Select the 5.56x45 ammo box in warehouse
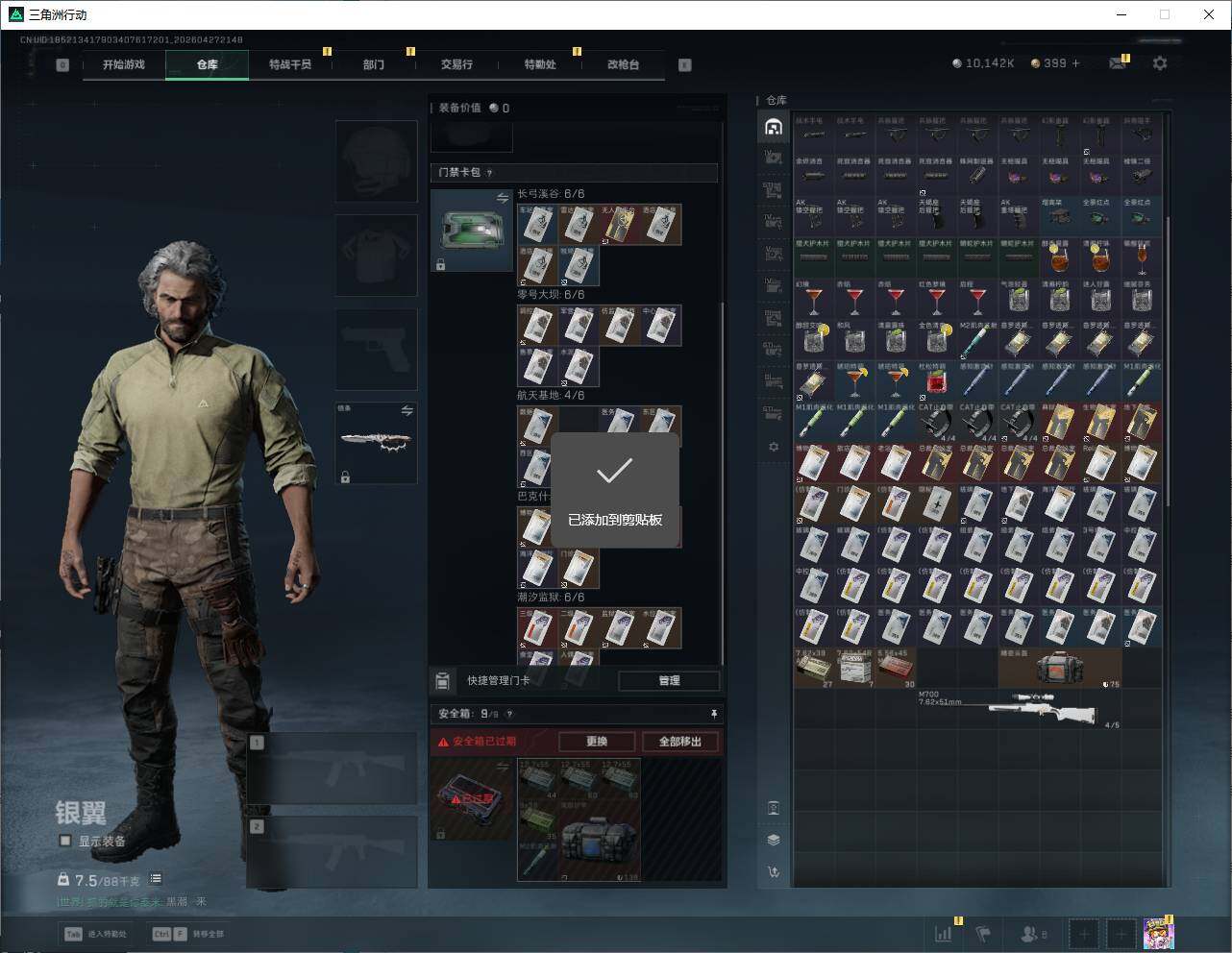Viewport: 1232px width, 953px height. coord(896,669)
